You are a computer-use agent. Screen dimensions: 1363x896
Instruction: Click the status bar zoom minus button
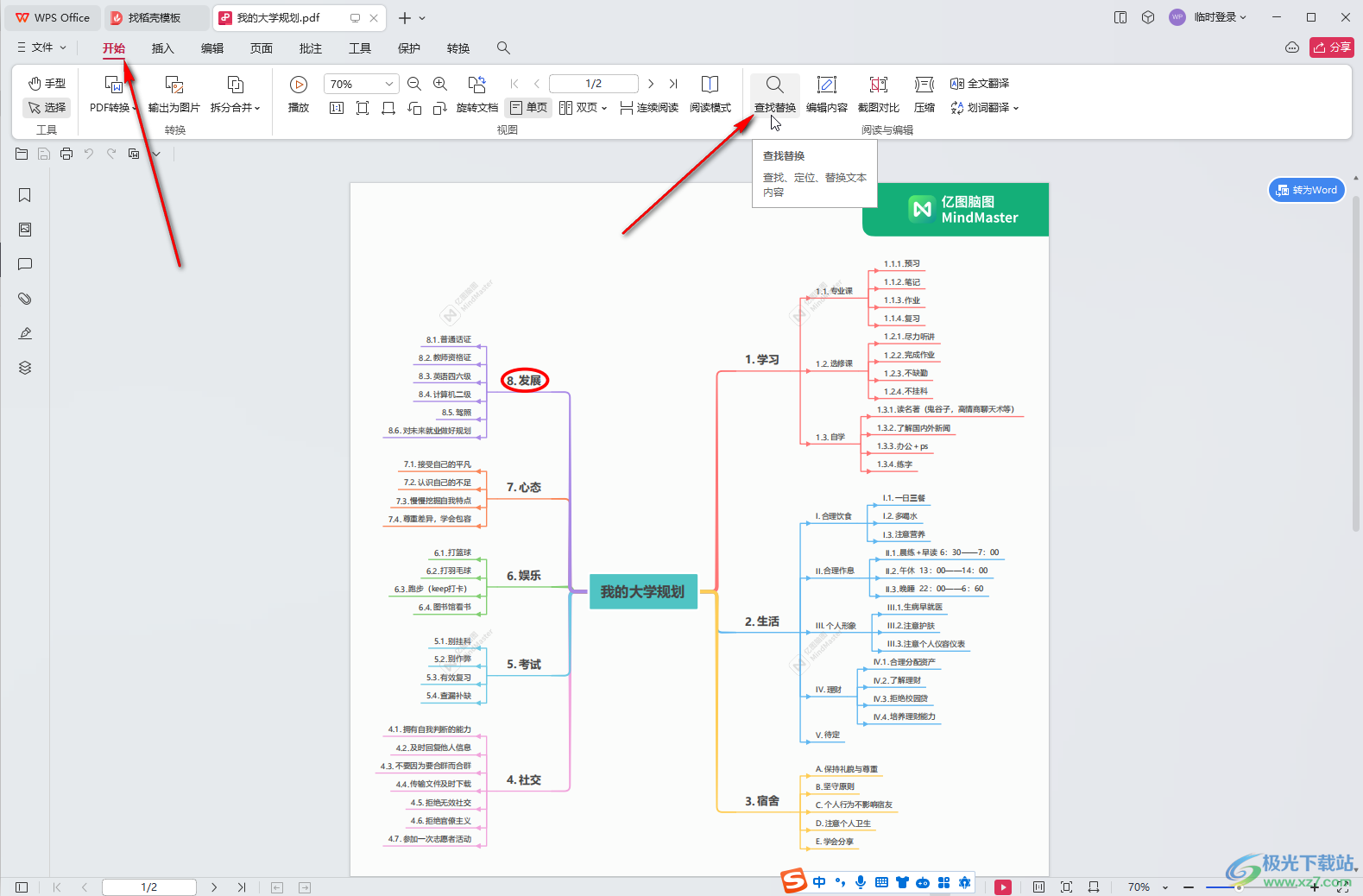tap(1189, 887)
